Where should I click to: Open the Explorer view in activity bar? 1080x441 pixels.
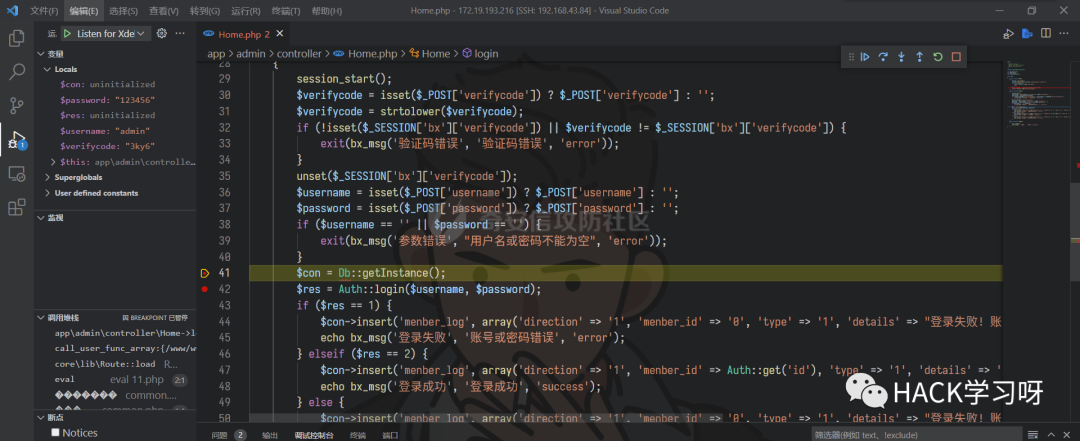click(x=17, y=38)
